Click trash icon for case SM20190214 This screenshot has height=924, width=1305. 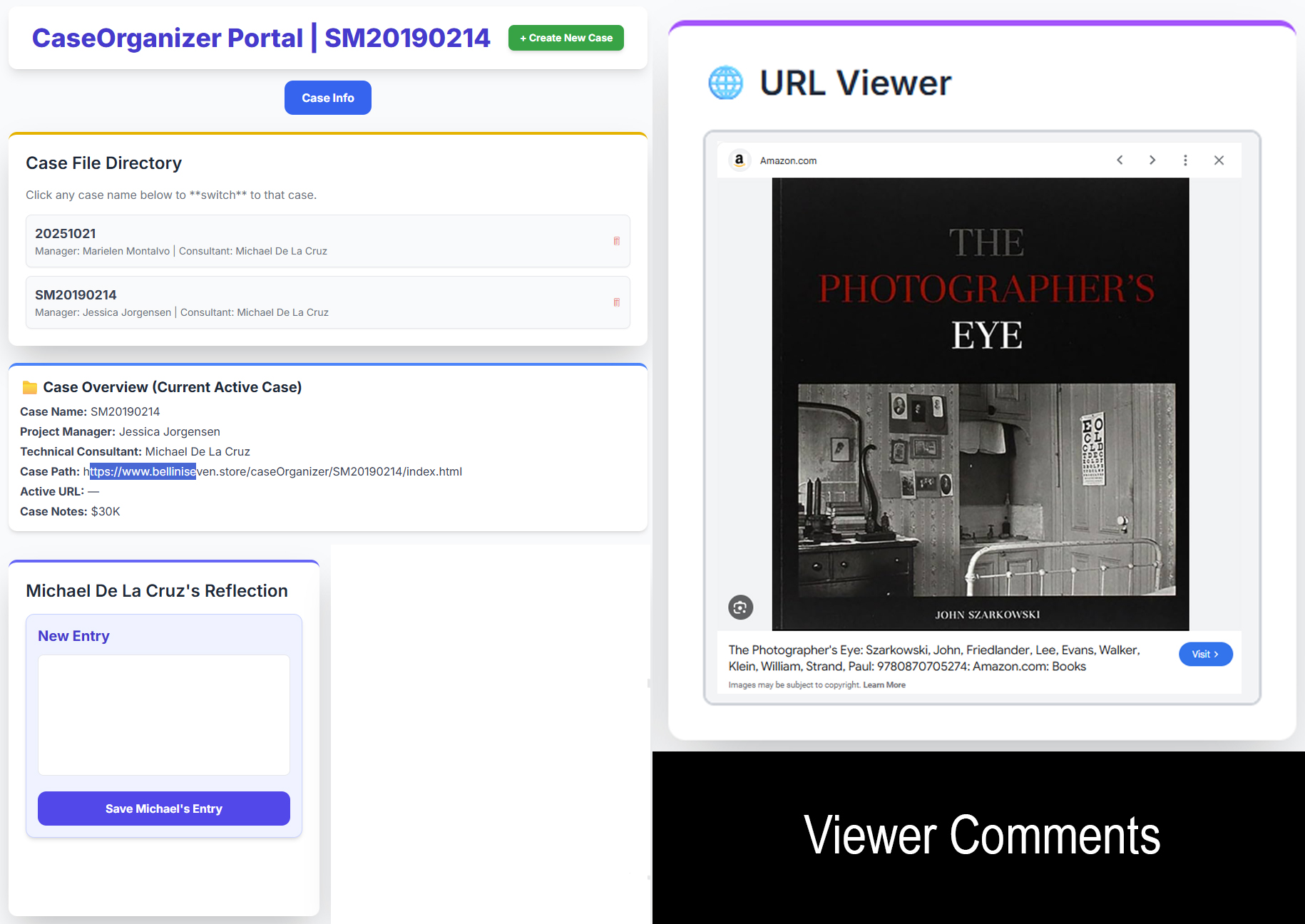point(616,302)
